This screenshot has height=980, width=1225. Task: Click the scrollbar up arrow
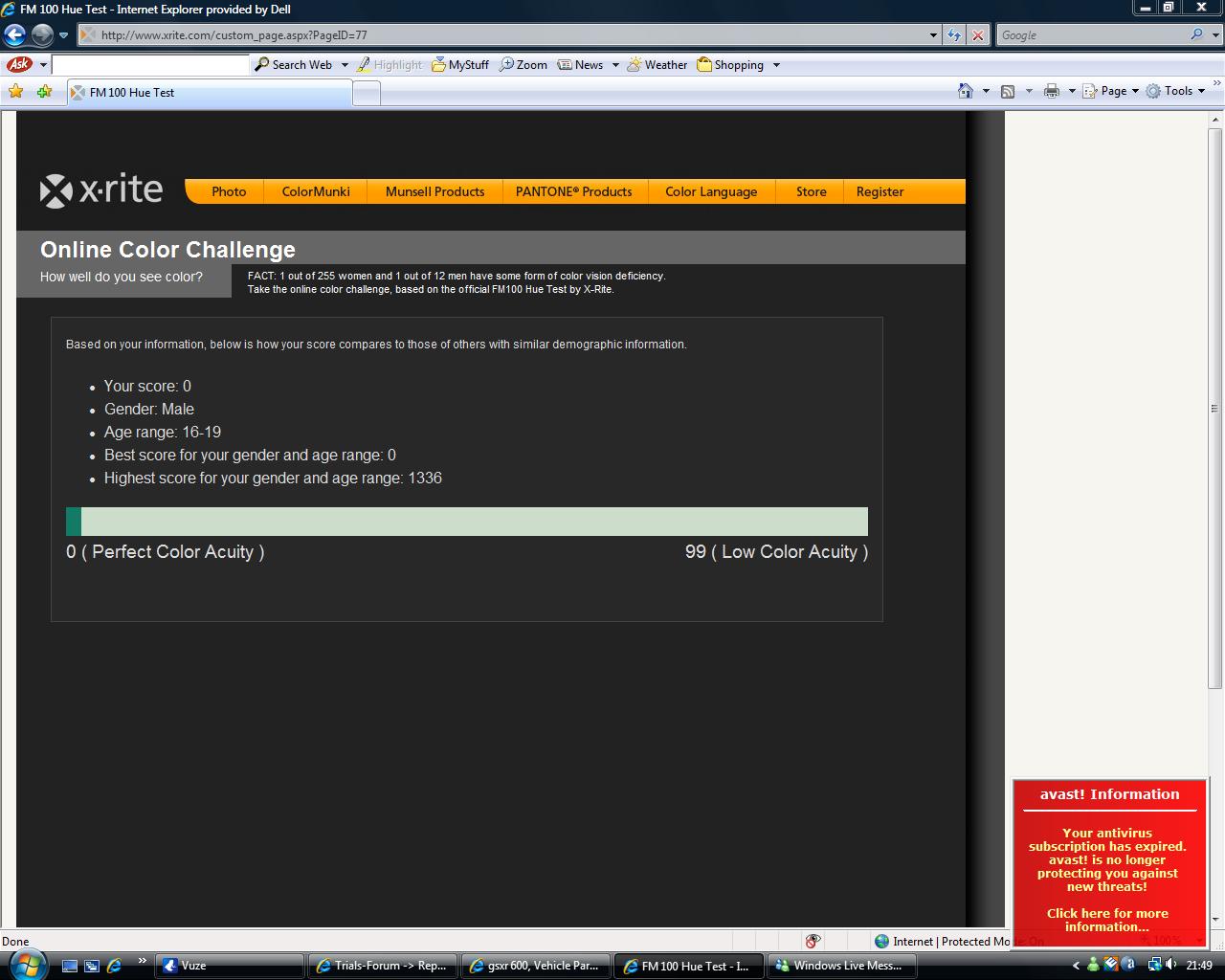(x=1215, y=119)
